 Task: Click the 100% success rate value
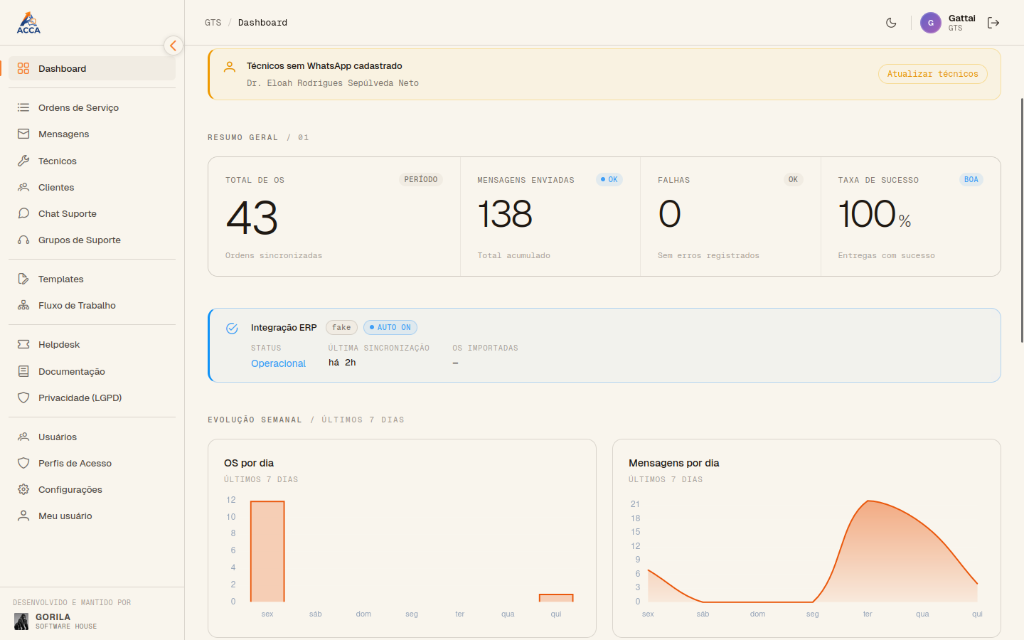(x=874, y=214)
